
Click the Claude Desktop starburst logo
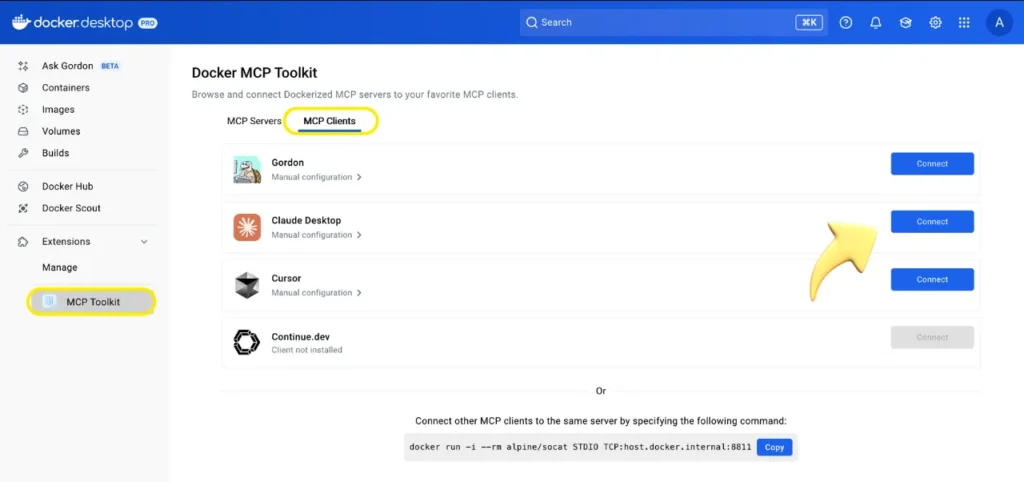pyautogui.click(x=247, y=227)
